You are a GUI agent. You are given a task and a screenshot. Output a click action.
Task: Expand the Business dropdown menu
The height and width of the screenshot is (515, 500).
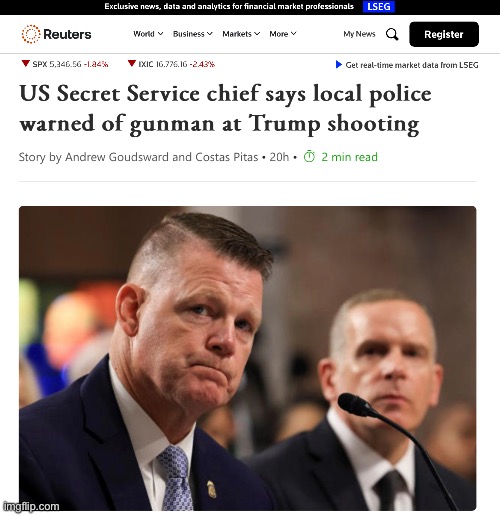(x=193, y=34)
